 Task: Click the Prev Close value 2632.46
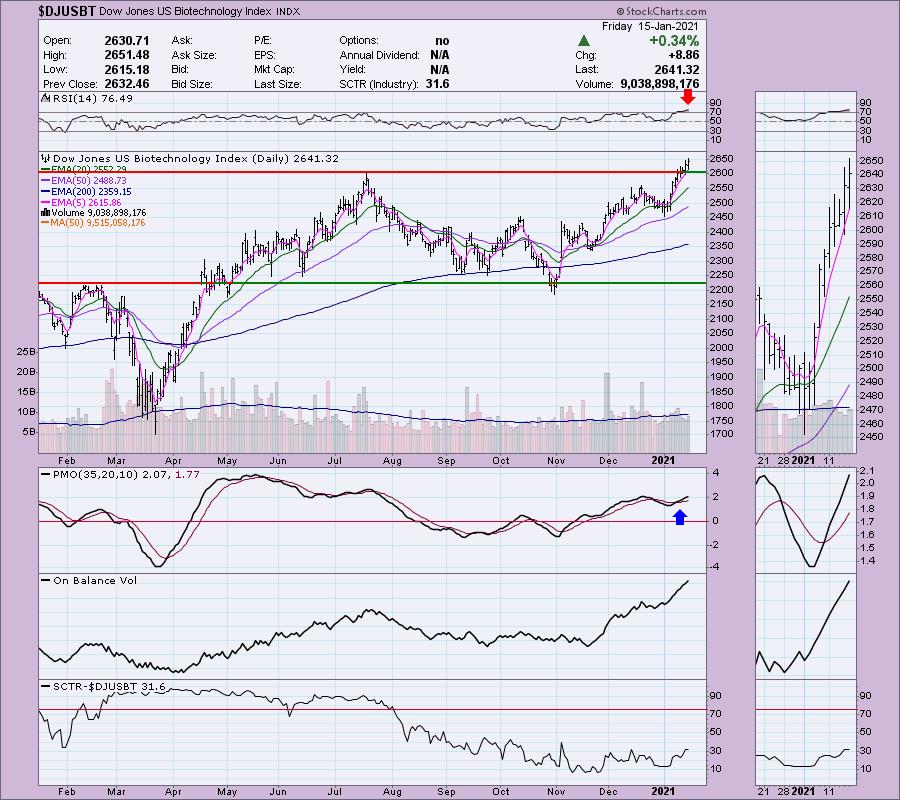(x=127, y=84)
